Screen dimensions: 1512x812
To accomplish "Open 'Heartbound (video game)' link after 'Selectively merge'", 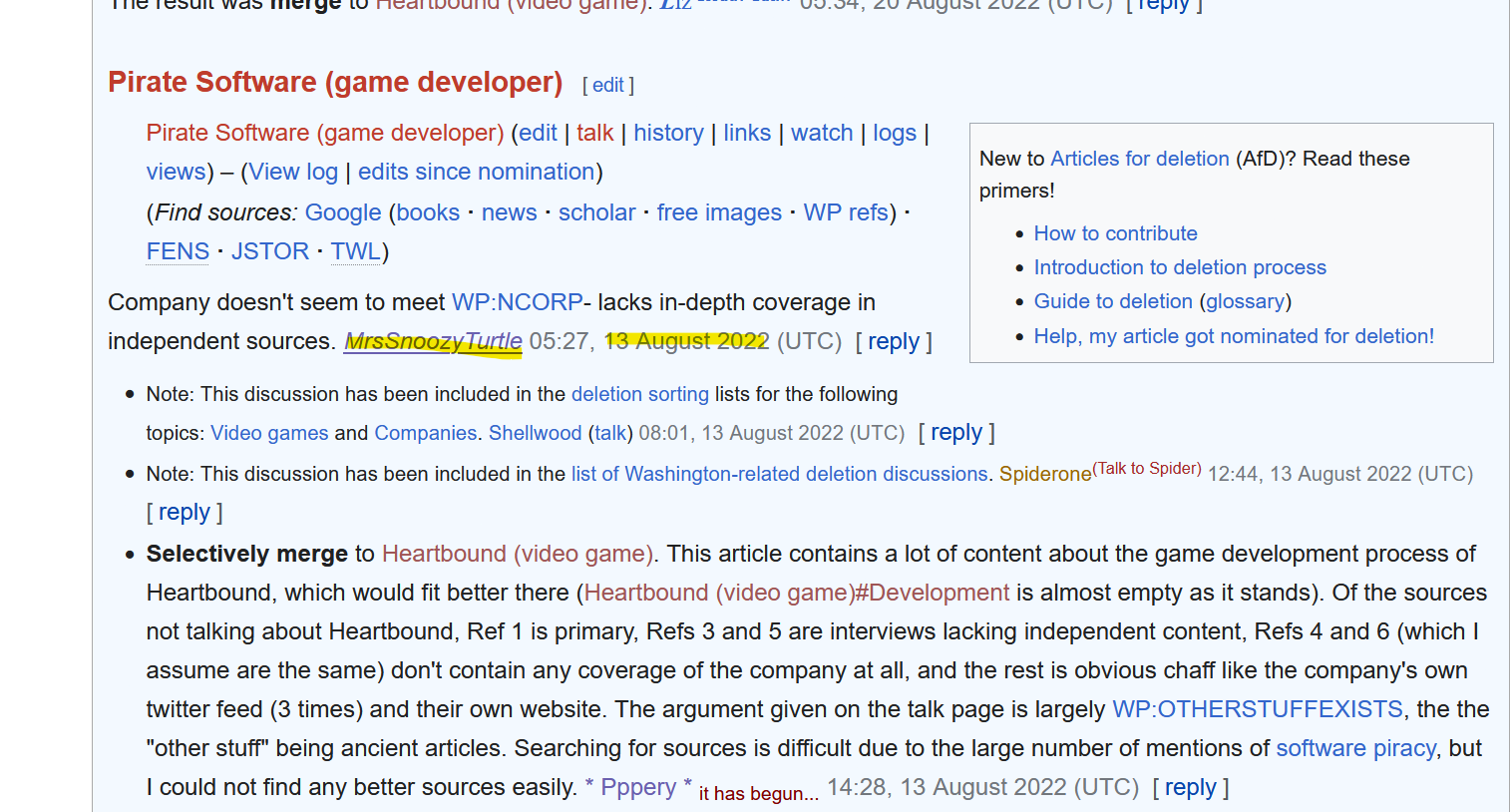I will (x=518, y=554).
